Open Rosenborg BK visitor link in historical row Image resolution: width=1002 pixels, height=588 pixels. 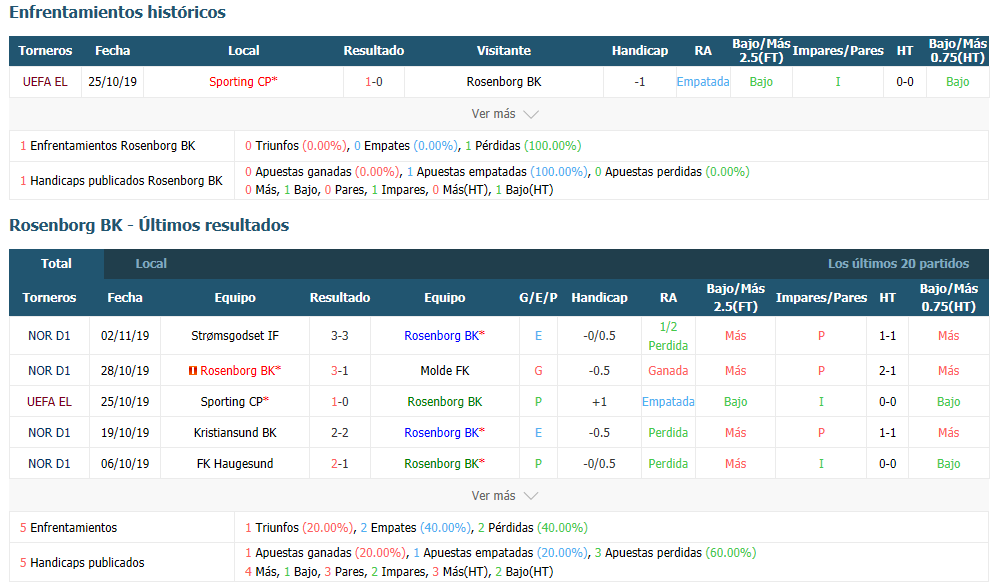[504, 82]
